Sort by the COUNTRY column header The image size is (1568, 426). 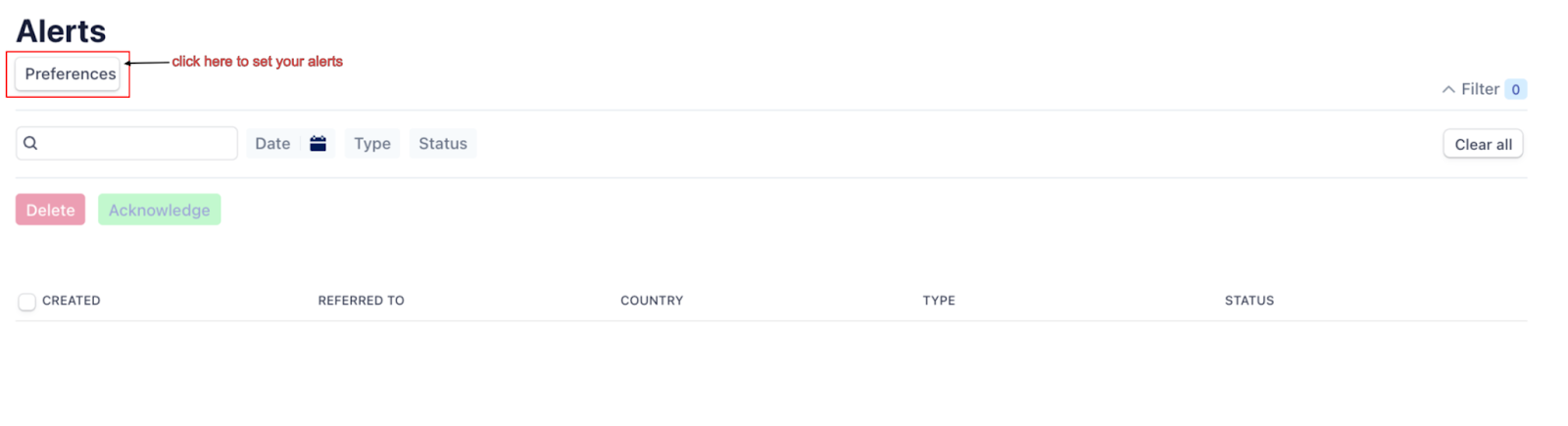[x=652, y=301]
